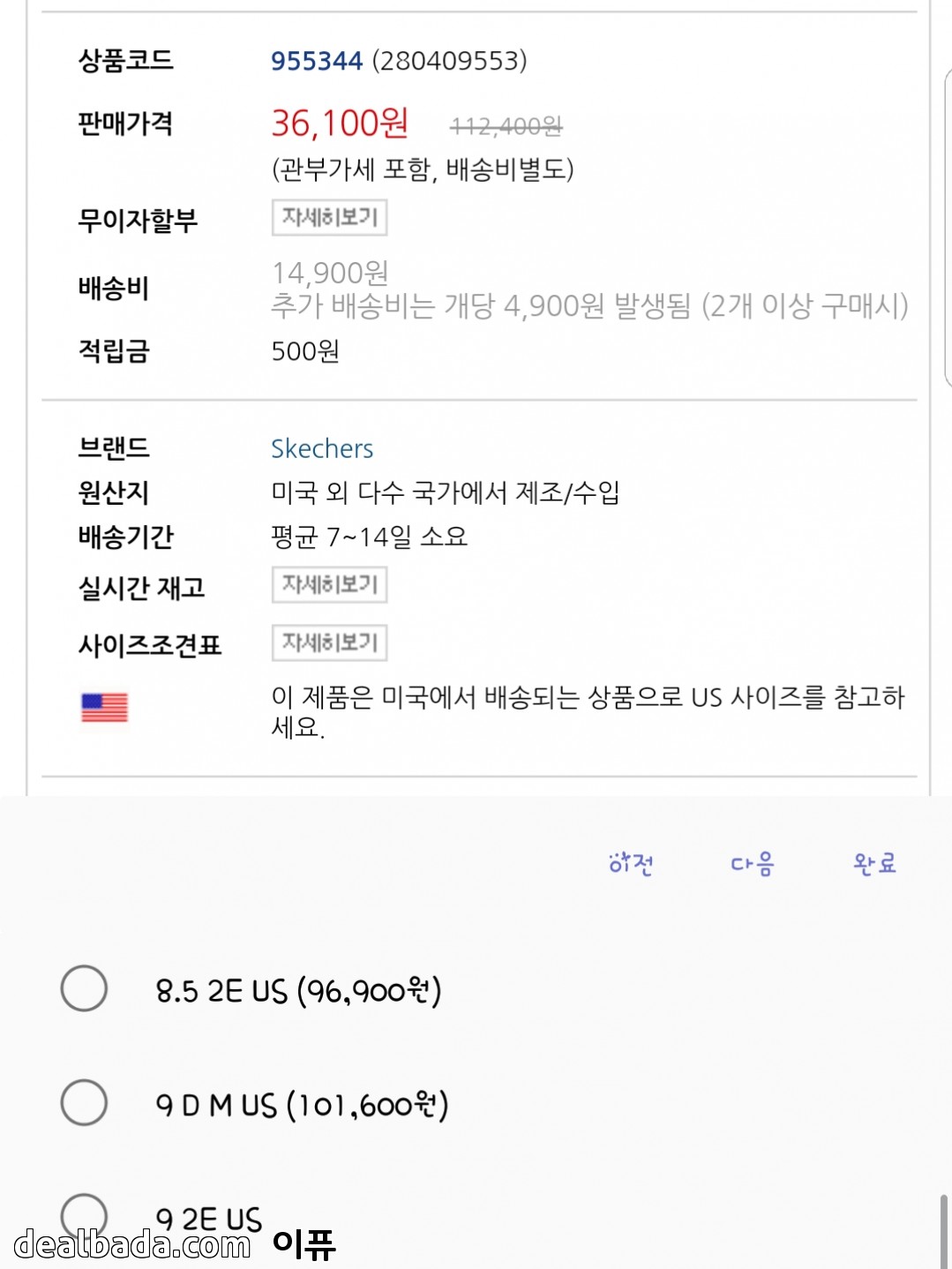Viewport: 952px width, 1269px height.
Task: Tap 이전 in the picker toolbar
Action: point(631,863)
